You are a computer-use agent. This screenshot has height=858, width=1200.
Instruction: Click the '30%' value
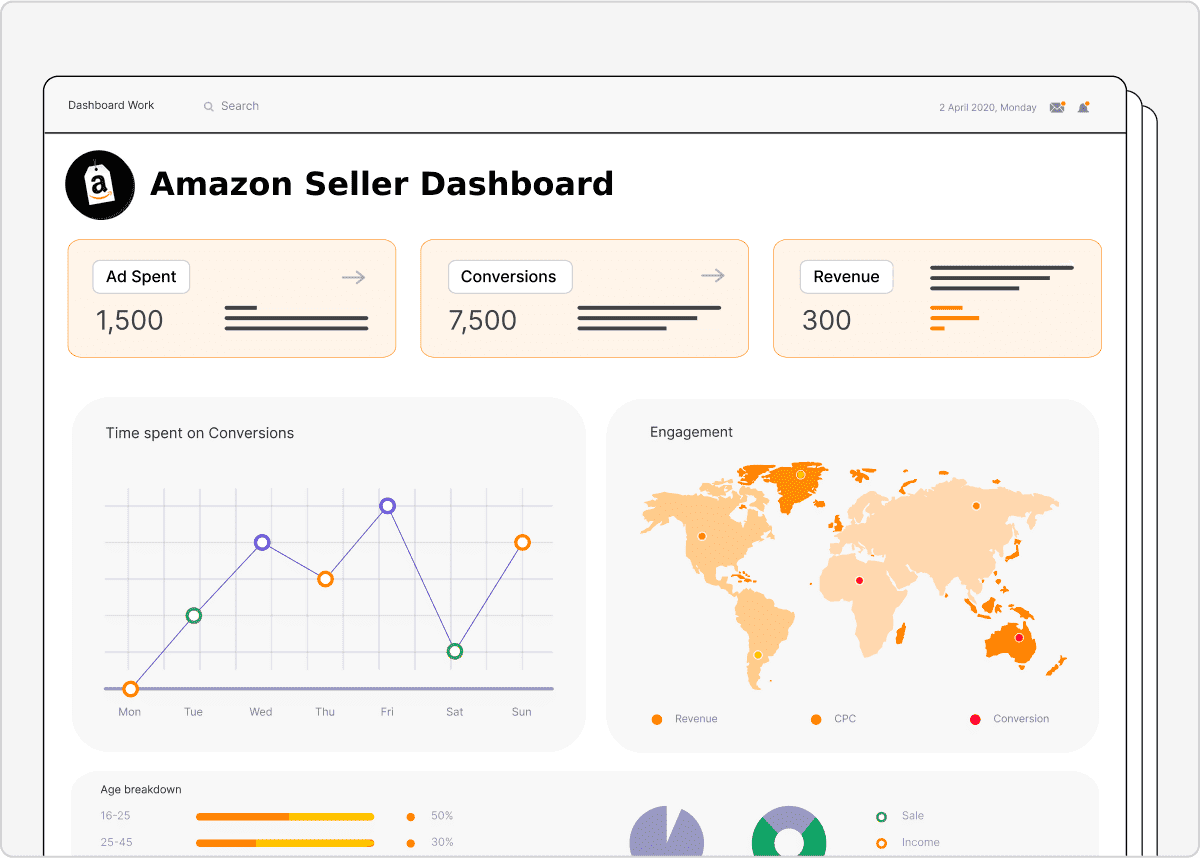[442, 842]
